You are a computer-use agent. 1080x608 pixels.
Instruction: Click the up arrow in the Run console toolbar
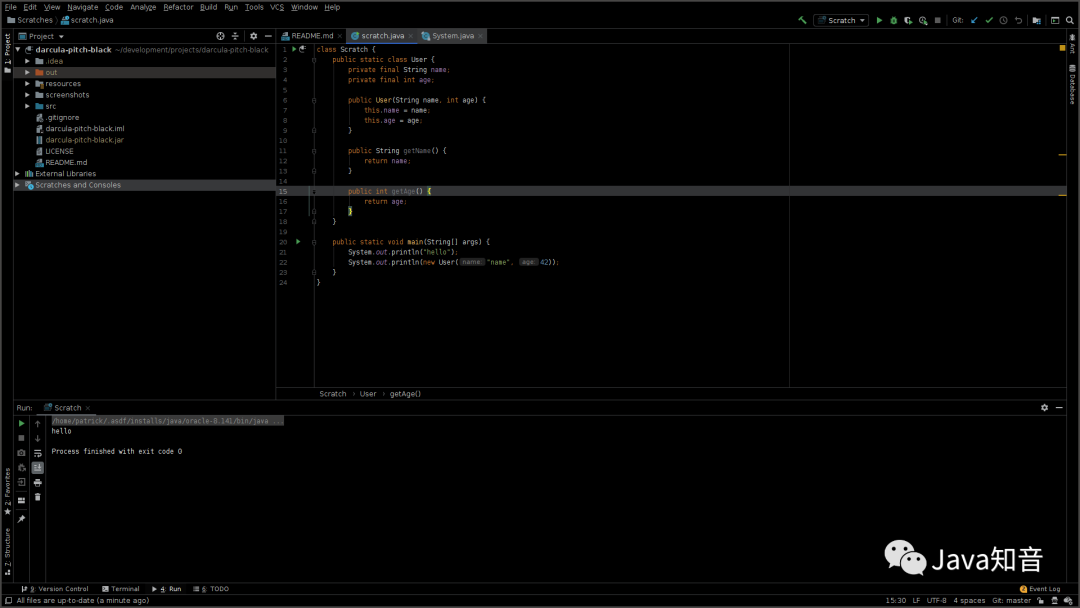click(38, 423)
